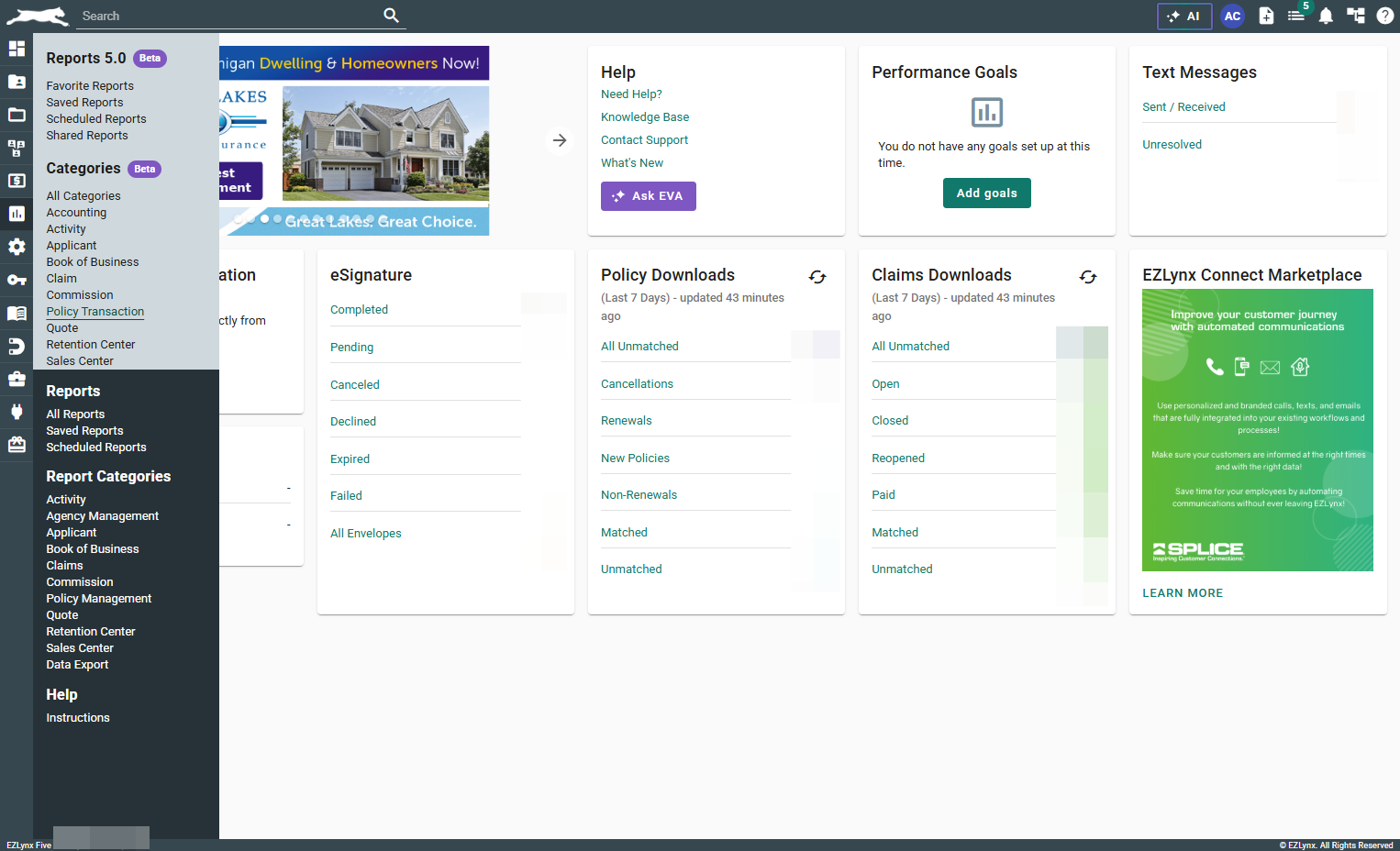Open the Knowledge Base link
Viewport: 1400px width, 851px height.
tap(645, 117)
